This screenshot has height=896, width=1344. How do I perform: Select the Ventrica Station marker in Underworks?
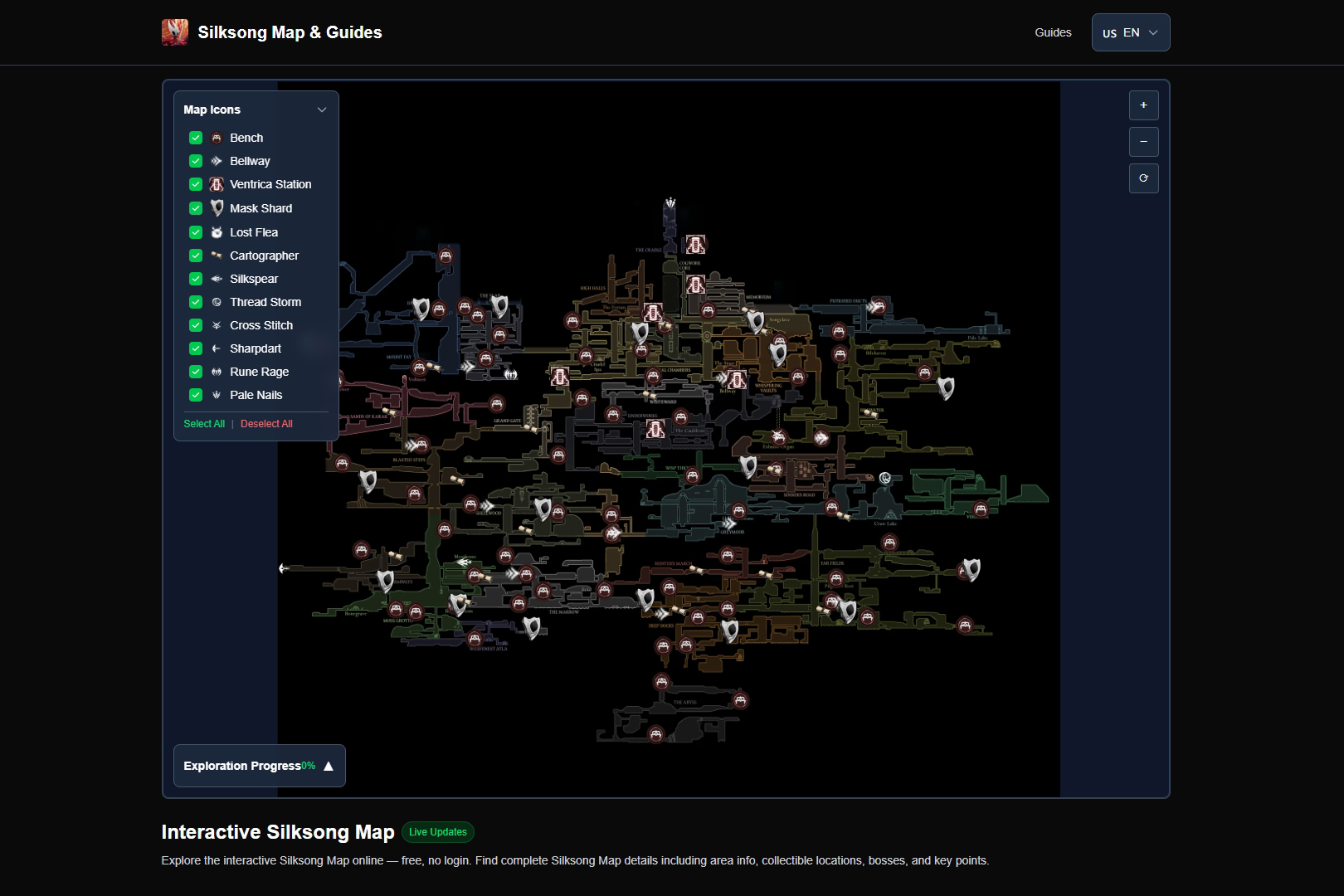pyautogui.click(x=655, y=429)
